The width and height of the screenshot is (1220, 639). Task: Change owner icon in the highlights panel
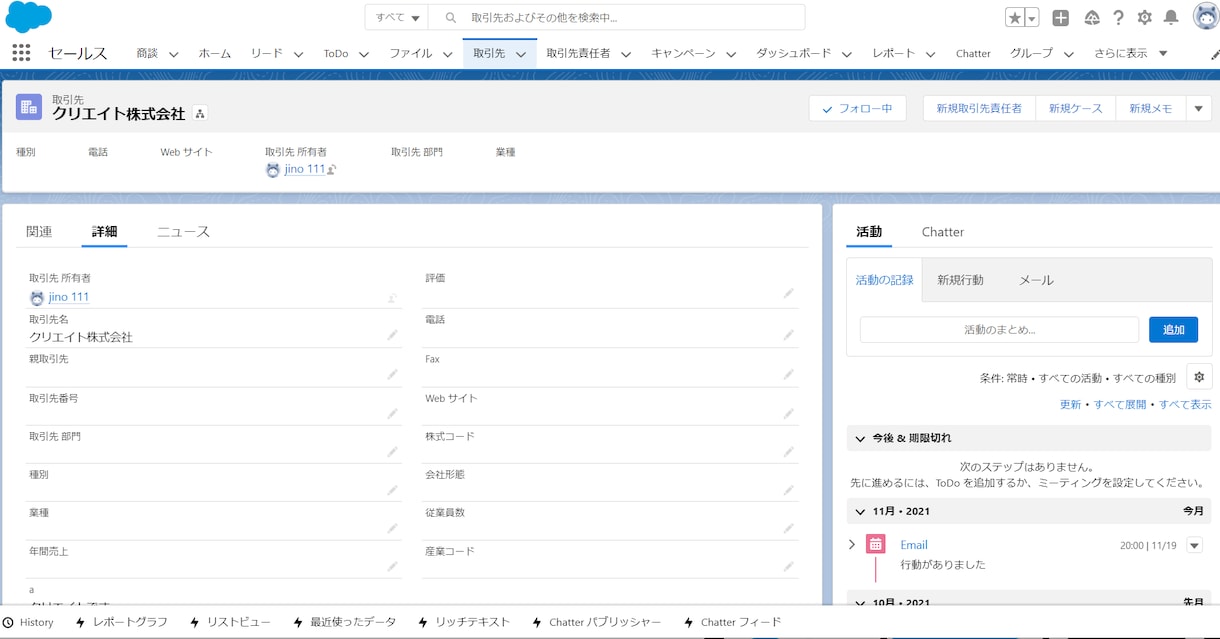(332, 170)
